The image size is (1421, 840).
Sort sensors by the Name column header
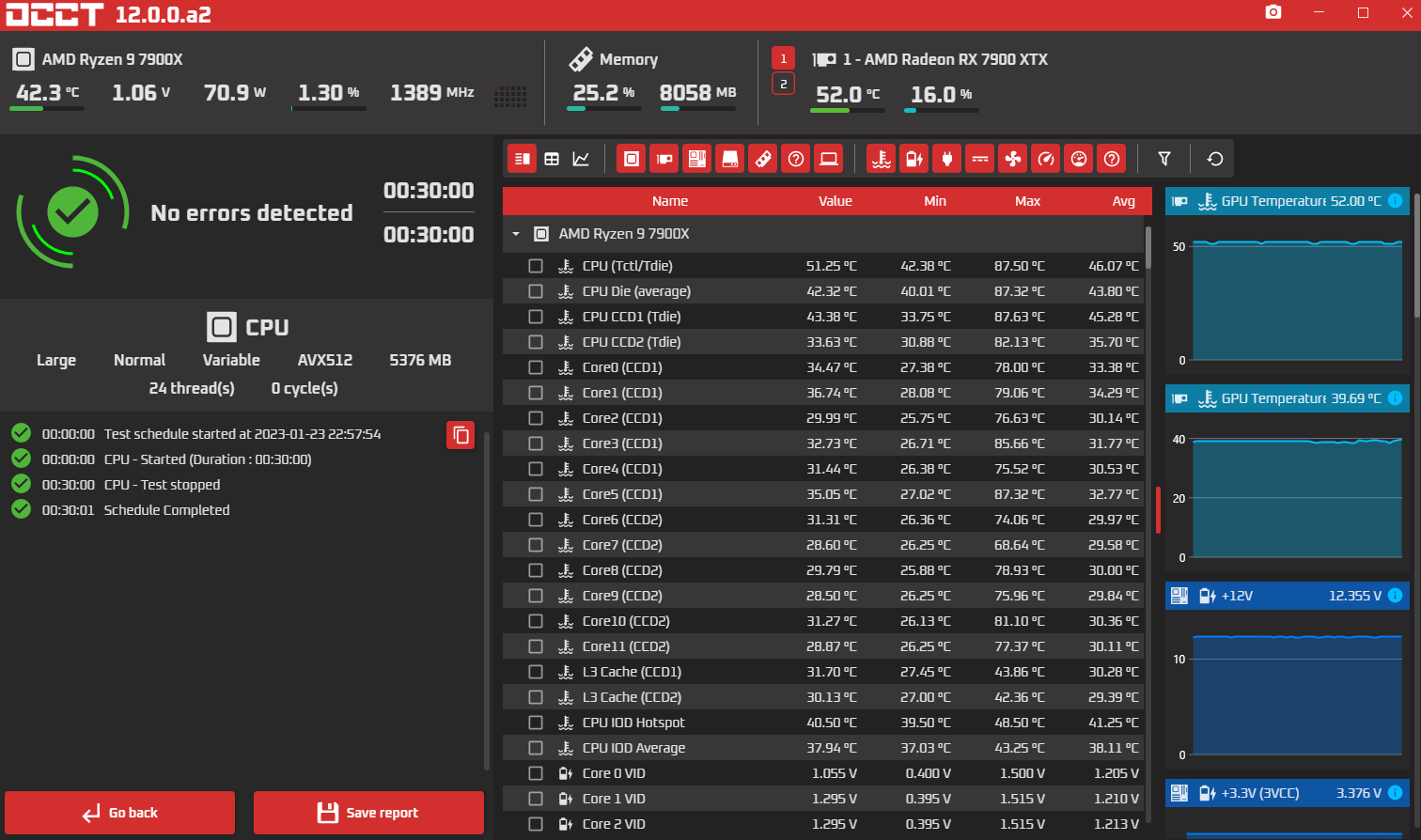(x=670, y=201)
